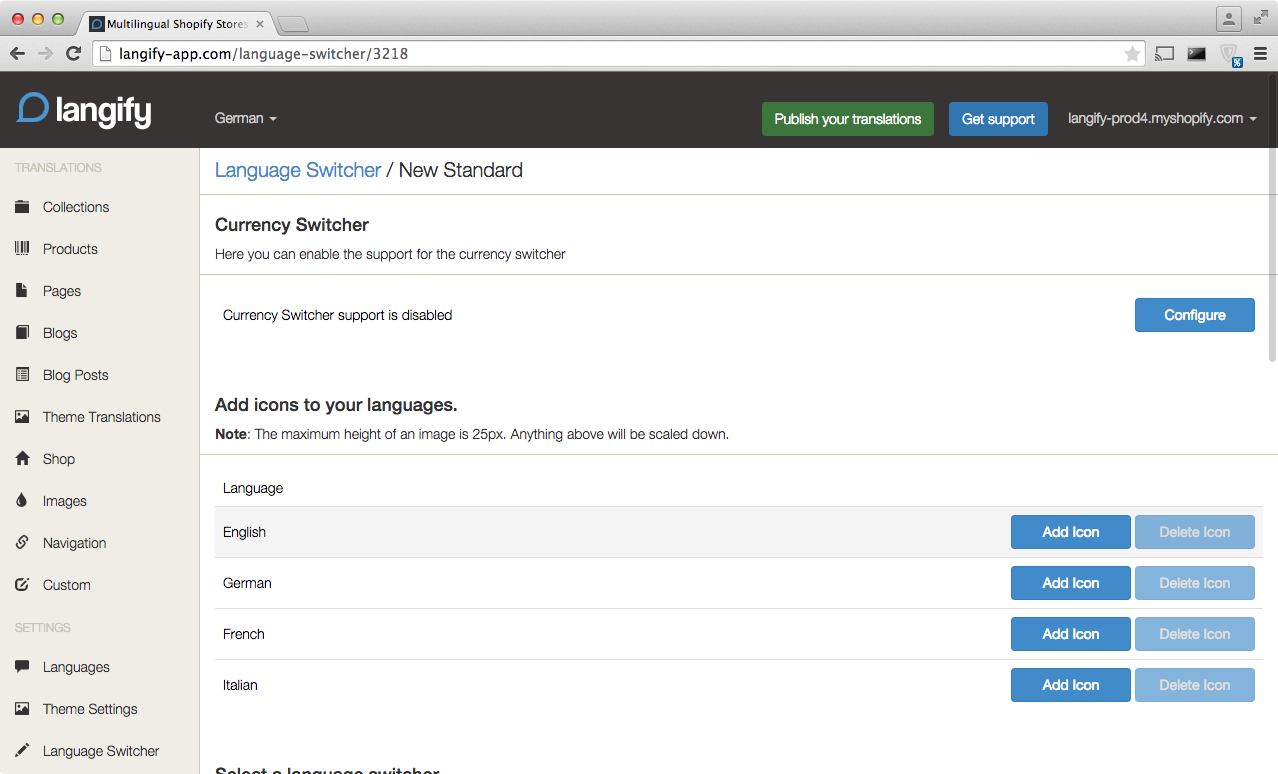Expand the langify-prod4.myshopify.com store menu

coord(1160,117)
